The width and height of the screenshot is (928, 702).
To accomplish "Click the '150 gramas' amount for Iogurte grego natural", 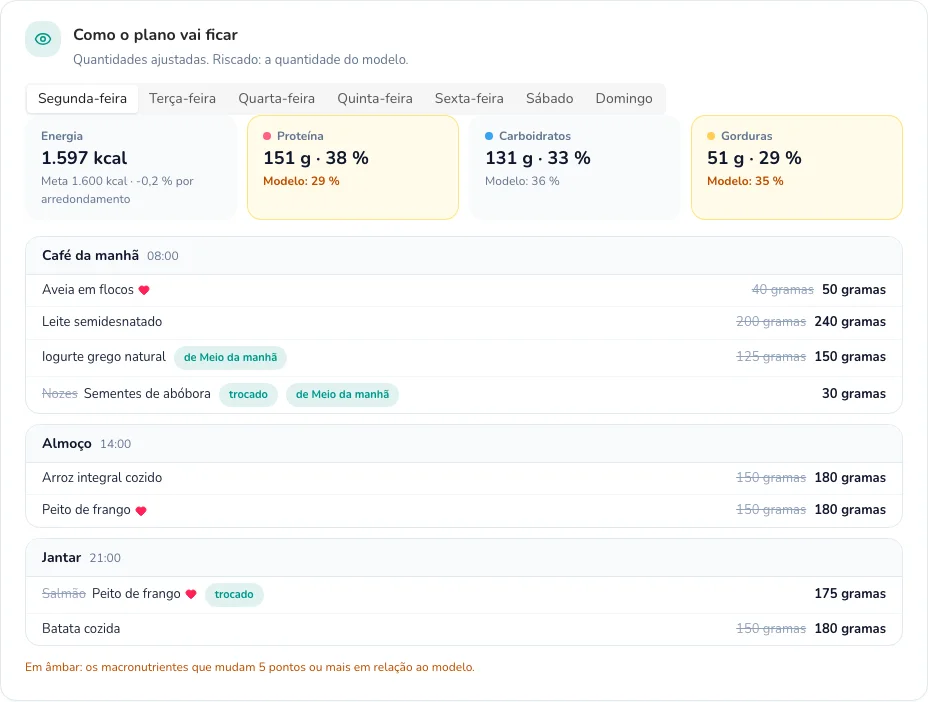I will pyautogui.click(x=850, y=357).
